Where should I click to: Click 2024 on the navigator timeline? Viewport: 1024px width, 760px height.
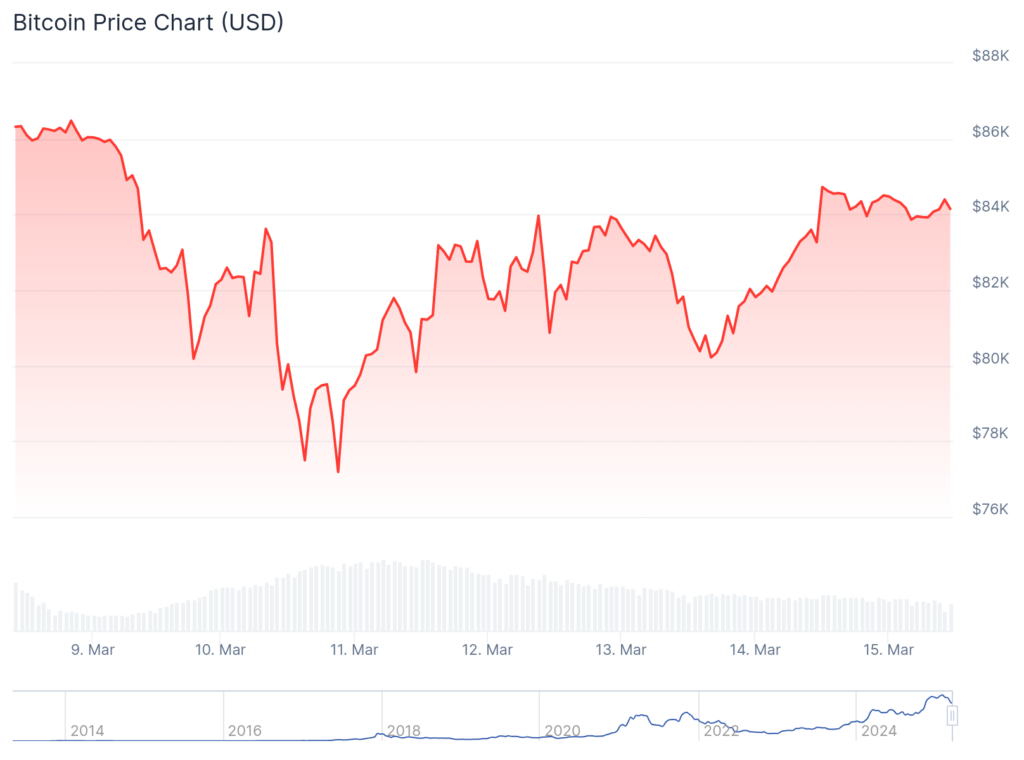click(x=879, y=731)
